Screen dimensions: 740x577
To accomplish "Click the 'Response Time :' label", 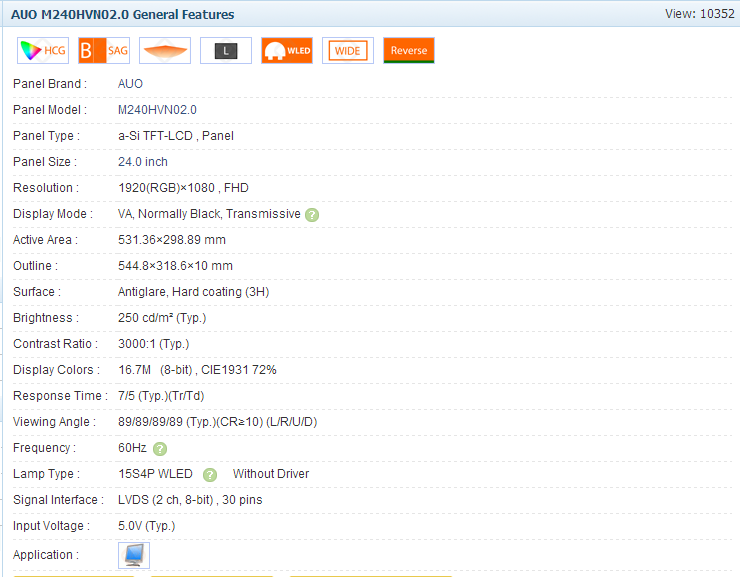I will point(60,396).
